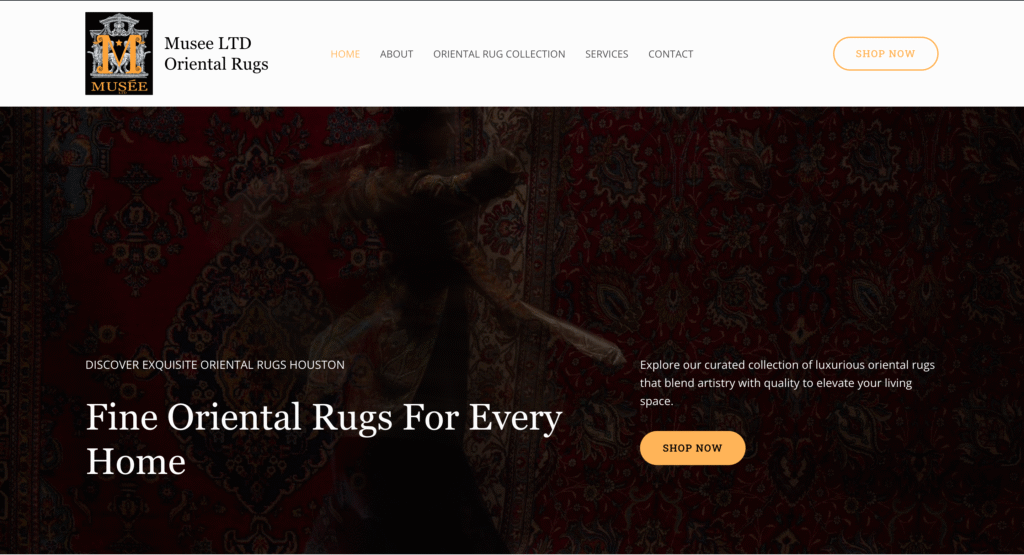Click the Explore our curated collection paragraph

pos(787,383)
